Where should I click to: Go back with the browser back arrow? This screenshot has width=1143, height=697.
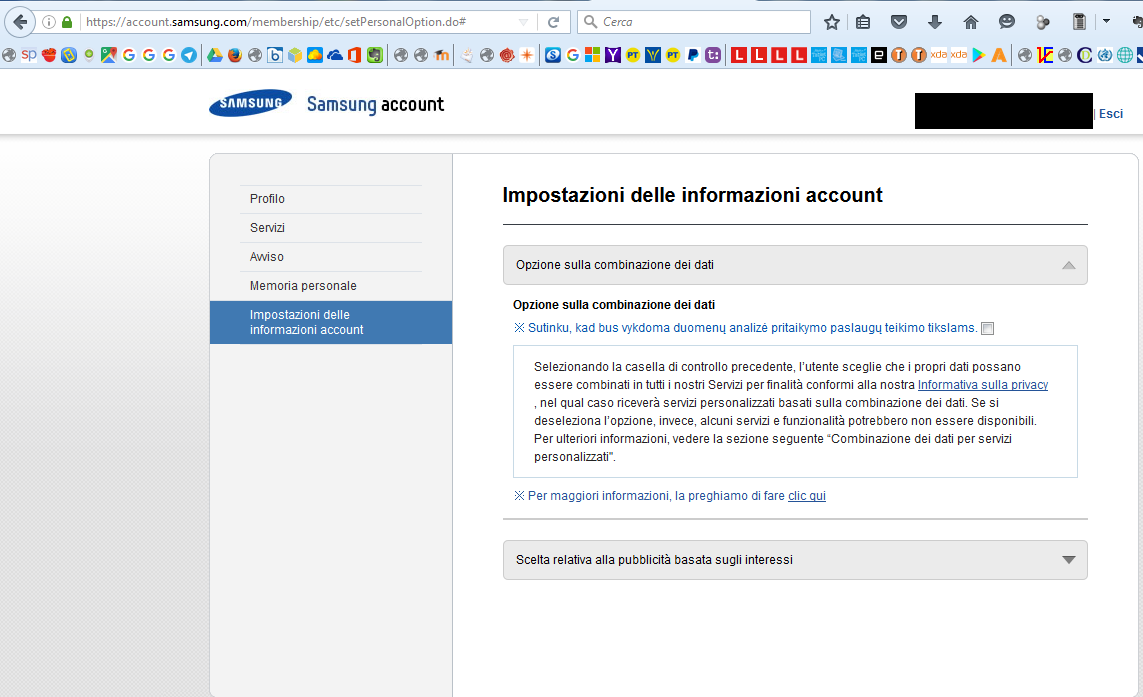click(20, 22)
